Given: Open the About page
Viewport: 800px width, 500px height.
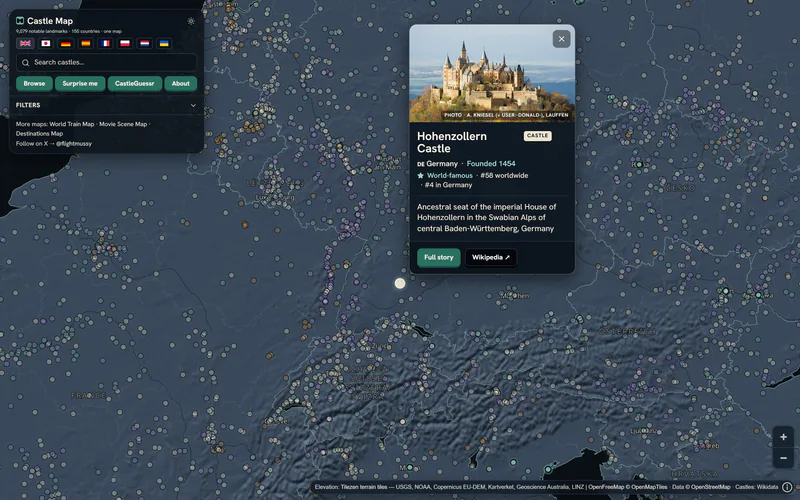Looking at the screenshot, I should pos(181,84).
